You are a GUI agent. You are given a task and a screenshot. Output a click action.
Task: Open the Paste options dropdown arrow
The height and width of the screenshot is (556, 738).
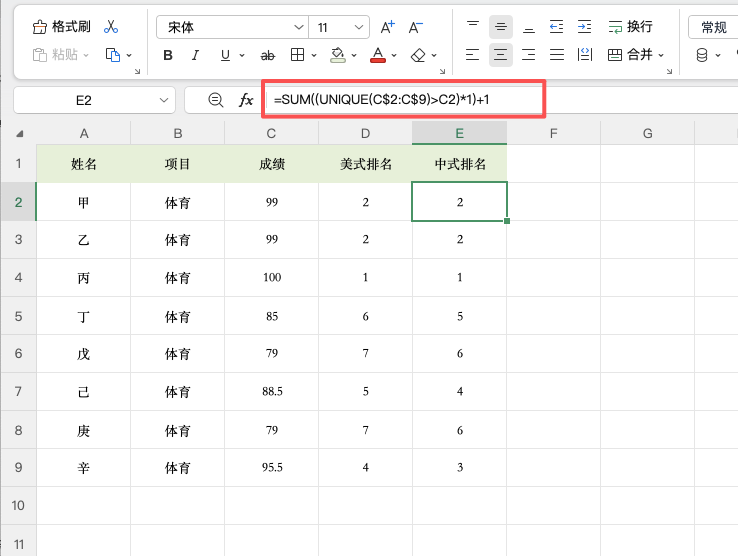(86, 56)
